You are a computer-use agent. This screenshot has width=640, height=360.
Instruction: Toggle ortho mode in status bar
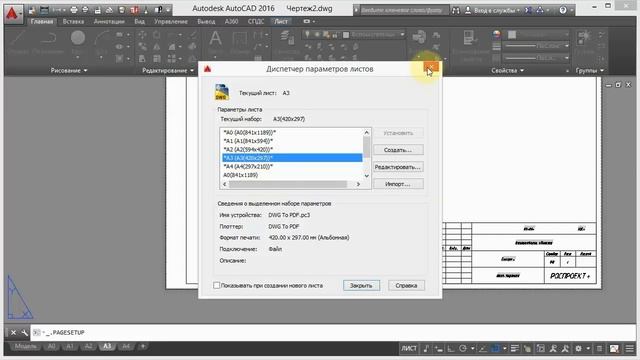(x=451, y=349)
